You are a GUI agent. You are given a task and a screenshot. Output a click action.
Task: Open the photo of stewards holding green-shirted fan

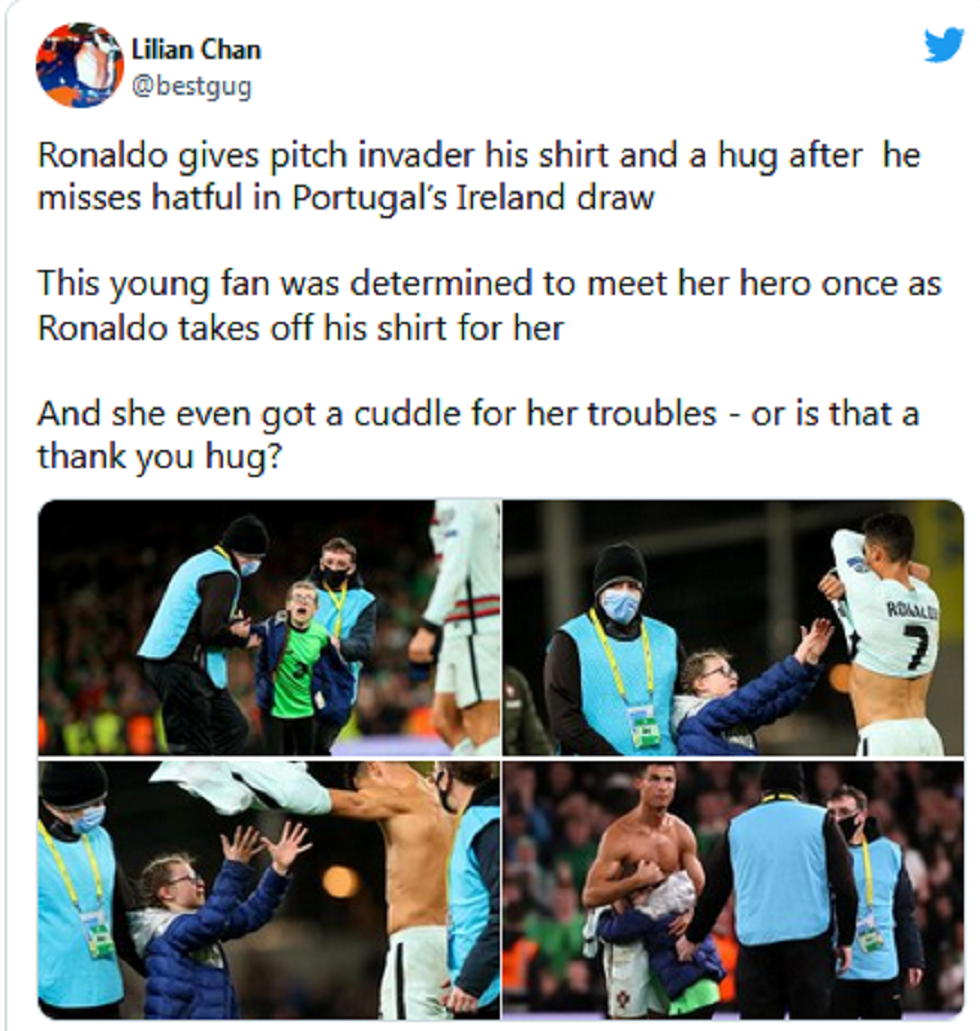click(269, 627)
